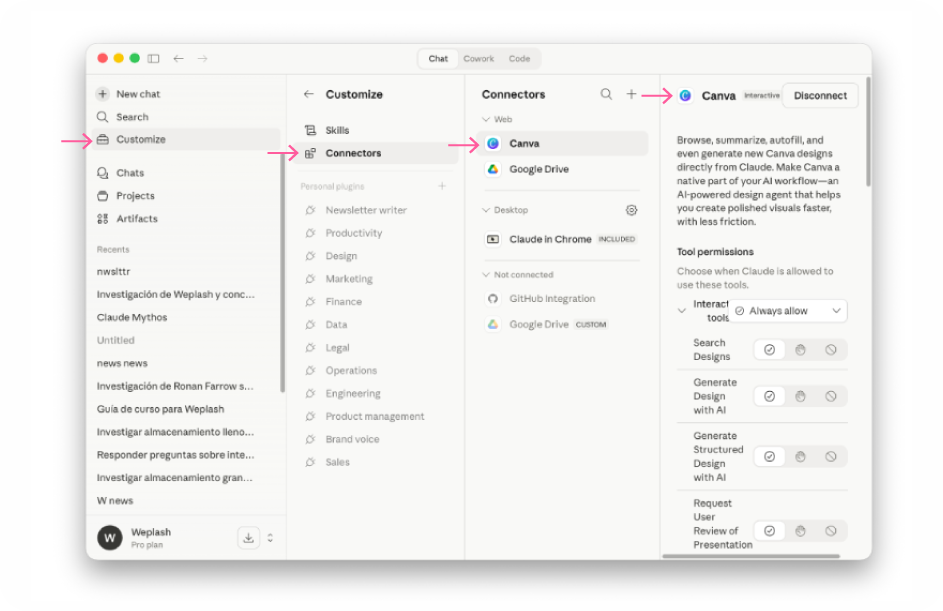The height and width of the screenshot is (611, 943).
Task: Switch to the Code tab
Action: [520, 59]
